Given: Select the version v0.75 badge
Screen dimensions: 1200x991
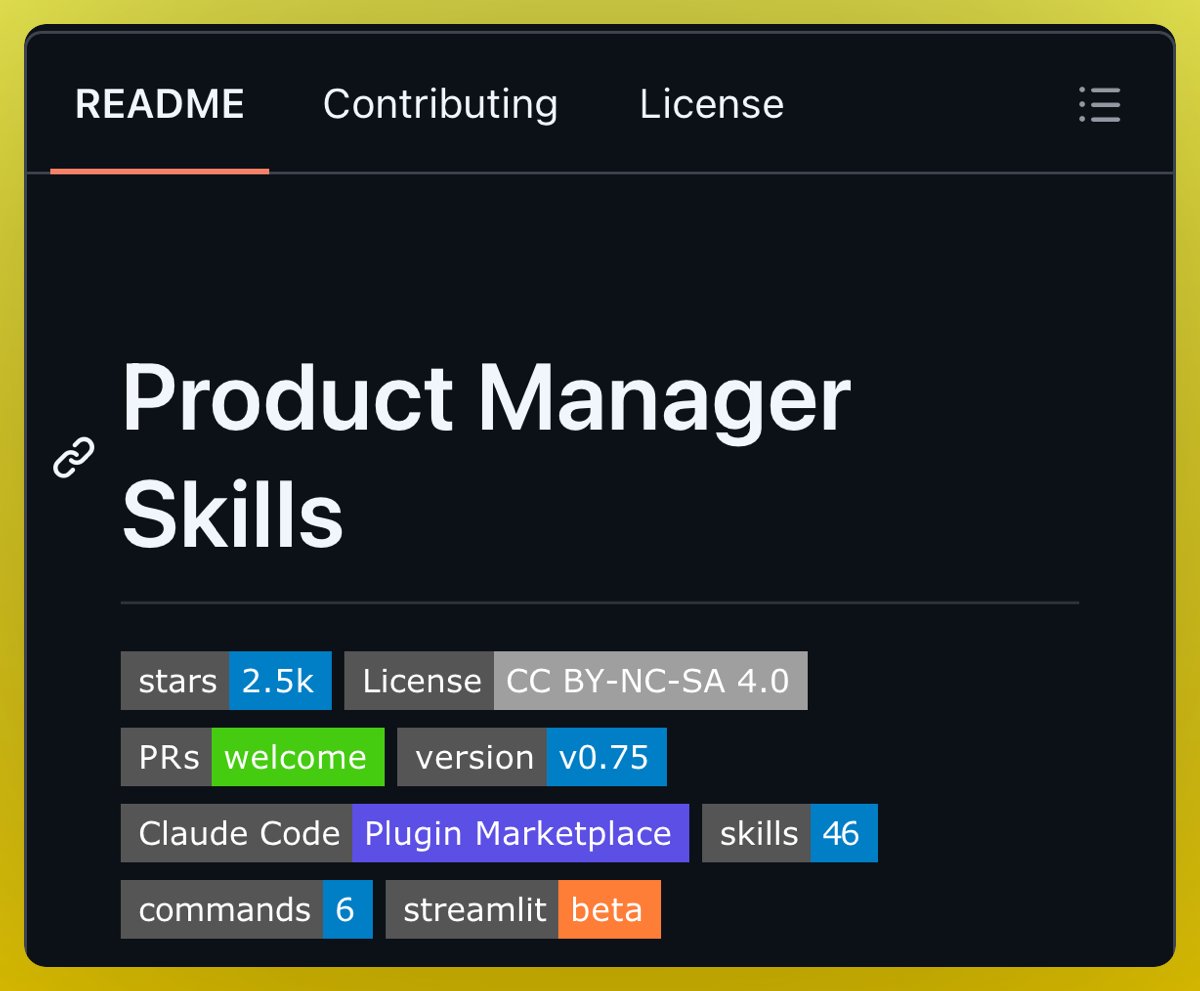Looking at the screenshot, I should [532, 757].
